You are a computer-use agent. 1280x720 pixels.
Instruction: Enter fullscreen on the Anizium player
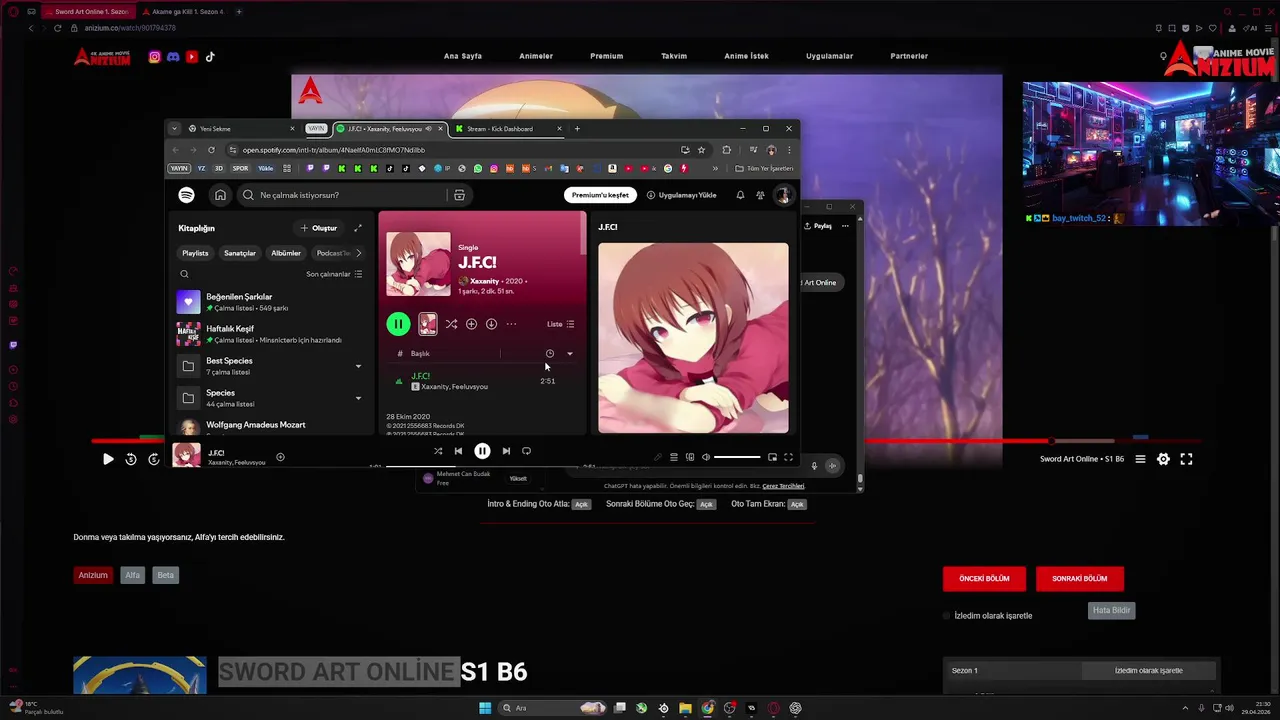(x=1186, y=459)
